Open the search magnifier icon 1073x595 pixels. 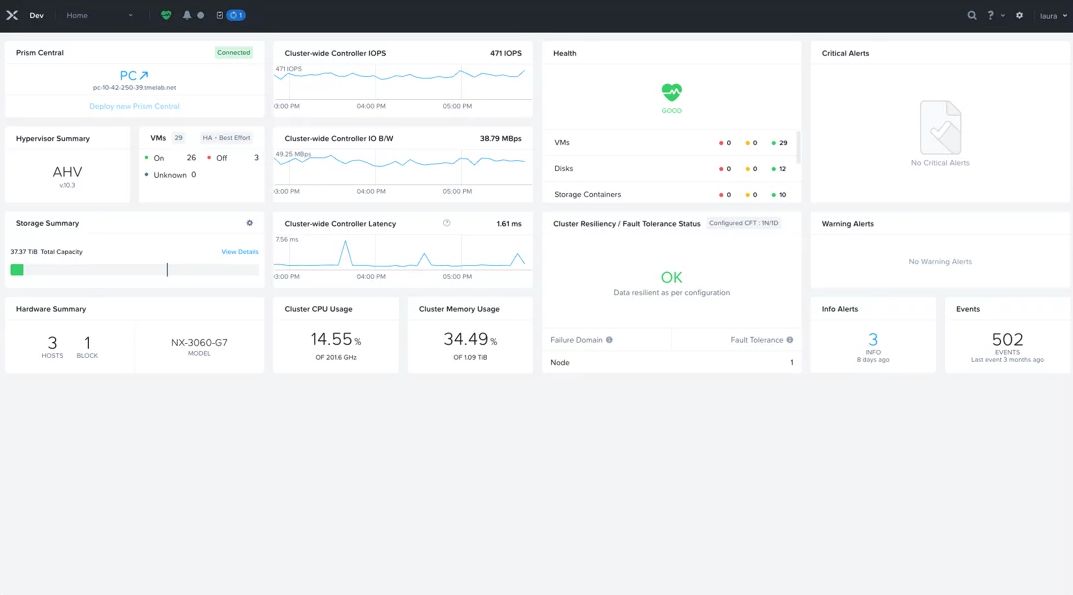[972, 15]
